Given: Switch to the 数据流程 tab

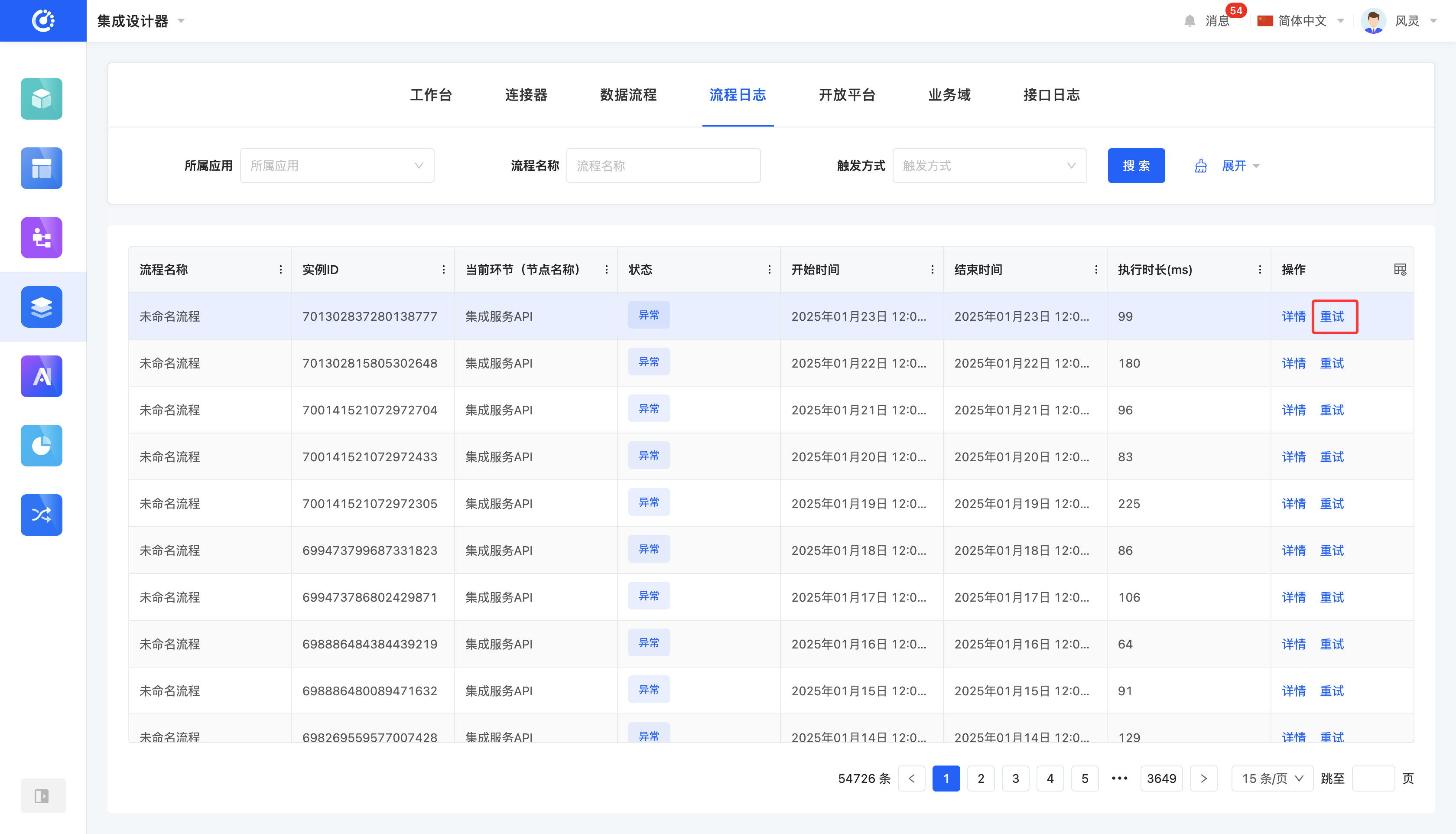Looking at the screenshot, I should [628, 95].
